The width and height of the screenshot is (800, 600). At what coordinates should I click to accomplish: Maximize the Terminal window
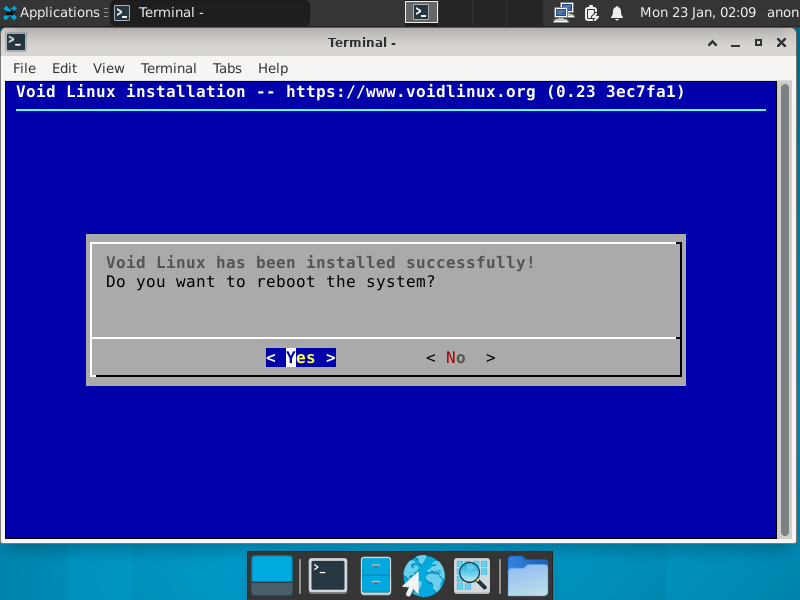[758, 43]
